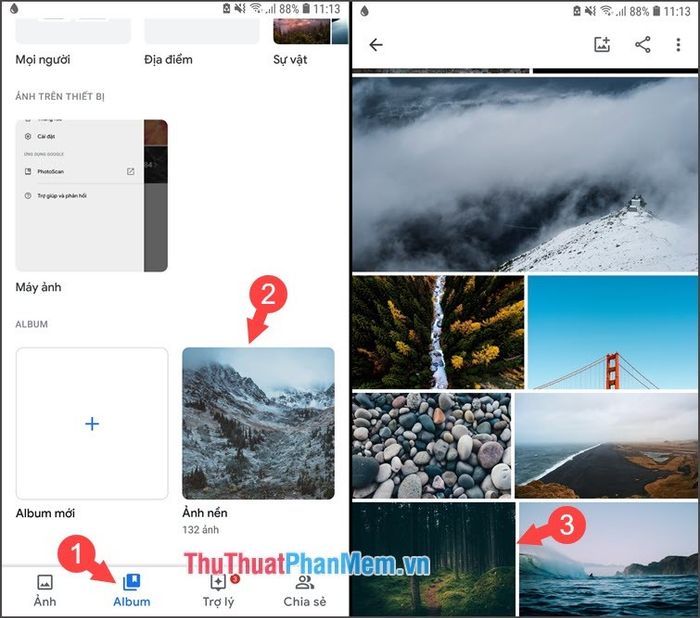Tap the Album mới label

point(45,513)
